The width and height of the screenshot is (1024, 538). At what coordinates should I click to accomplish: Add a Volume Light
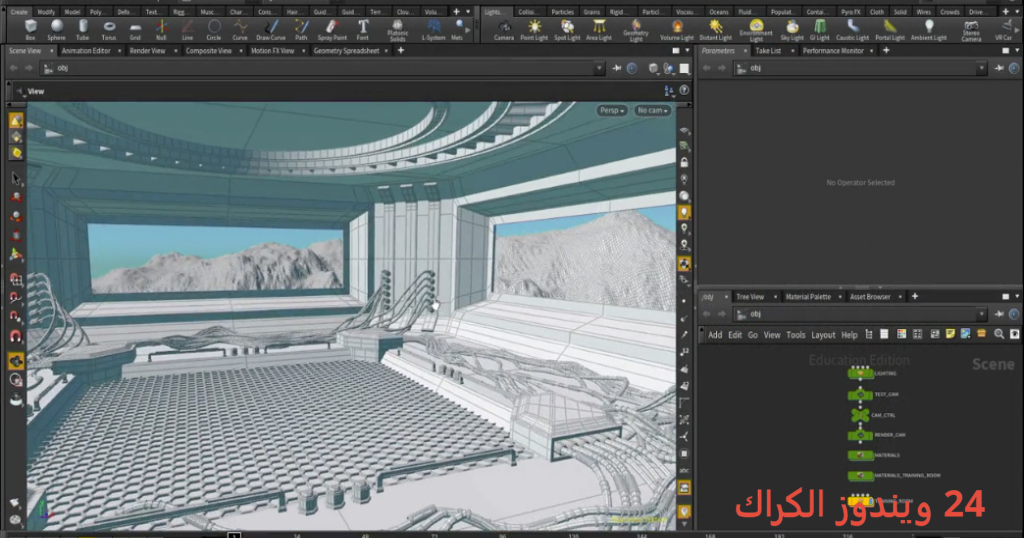tap(677, 29)
